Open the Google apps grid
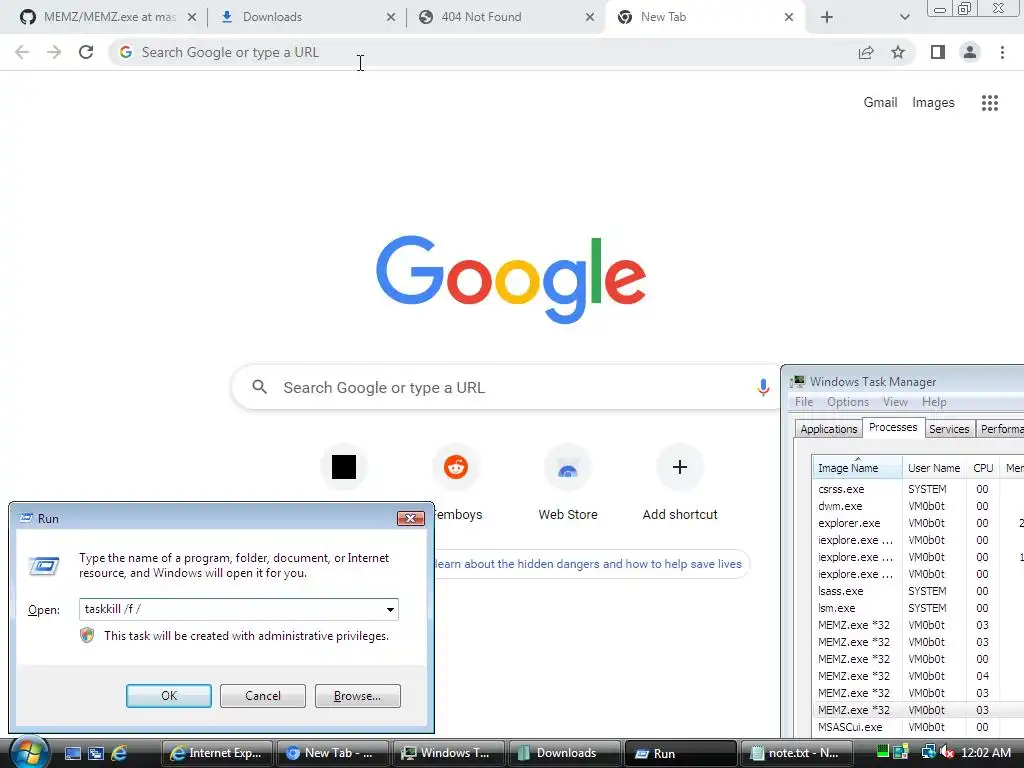The width and height of the screenshot is (1024, 768). point(990,103)
